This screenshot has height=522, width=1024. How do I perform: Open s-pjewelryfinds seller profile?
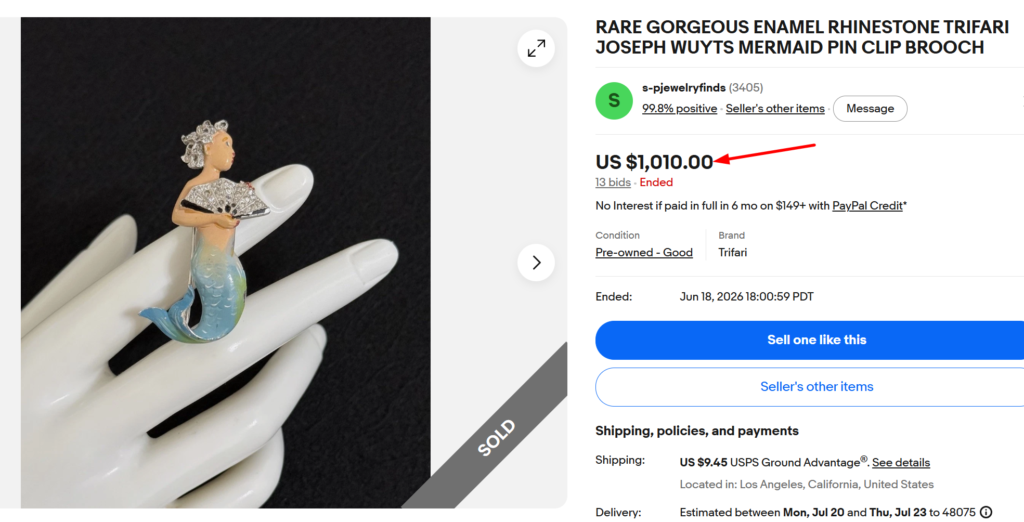(684, 88)
